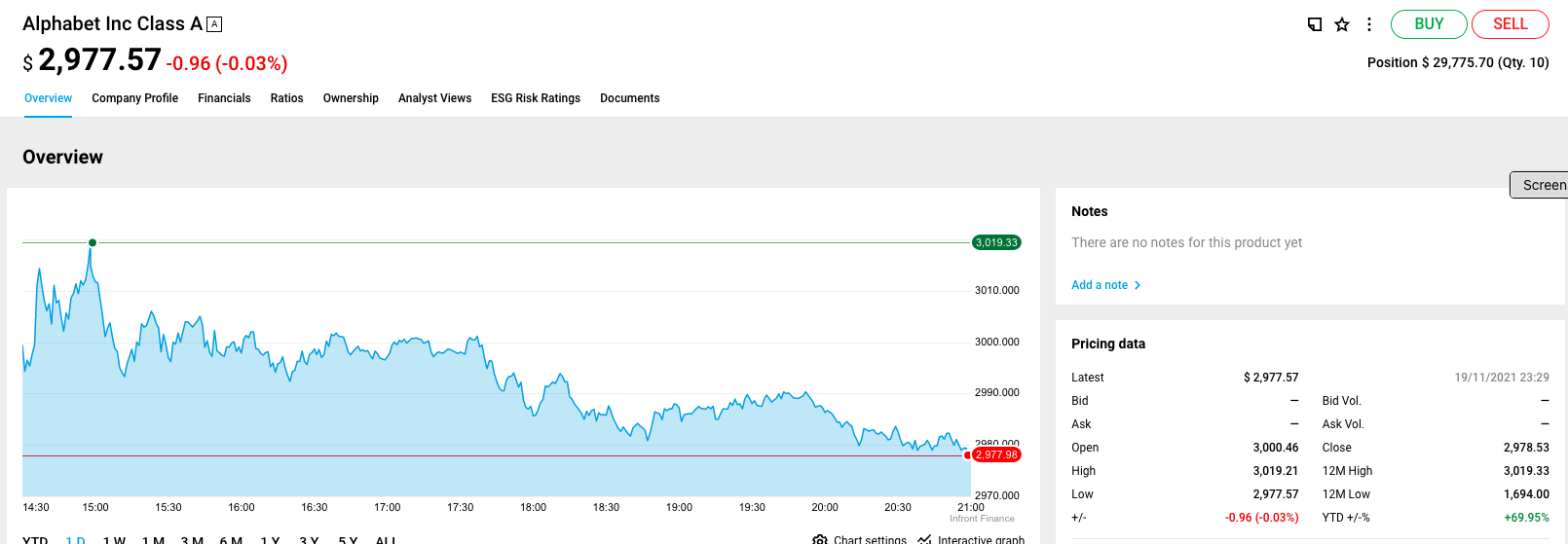Open the Financials tab
This screenshot has height=544, width=1568.
click(x=224, y=98)
